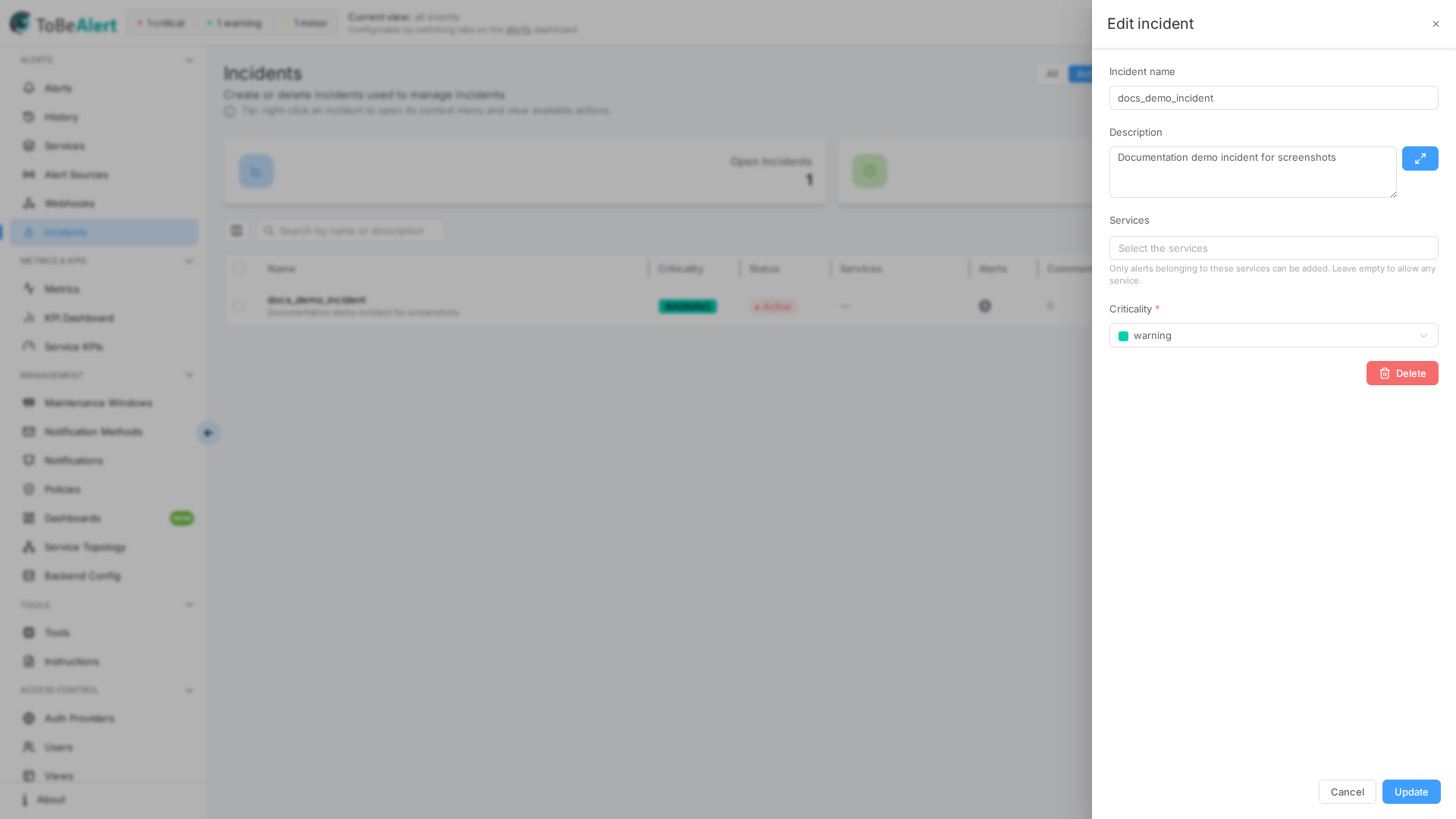Open Webhooks in the sidebar
This screenshot has width=1456, height=819.
104,203
